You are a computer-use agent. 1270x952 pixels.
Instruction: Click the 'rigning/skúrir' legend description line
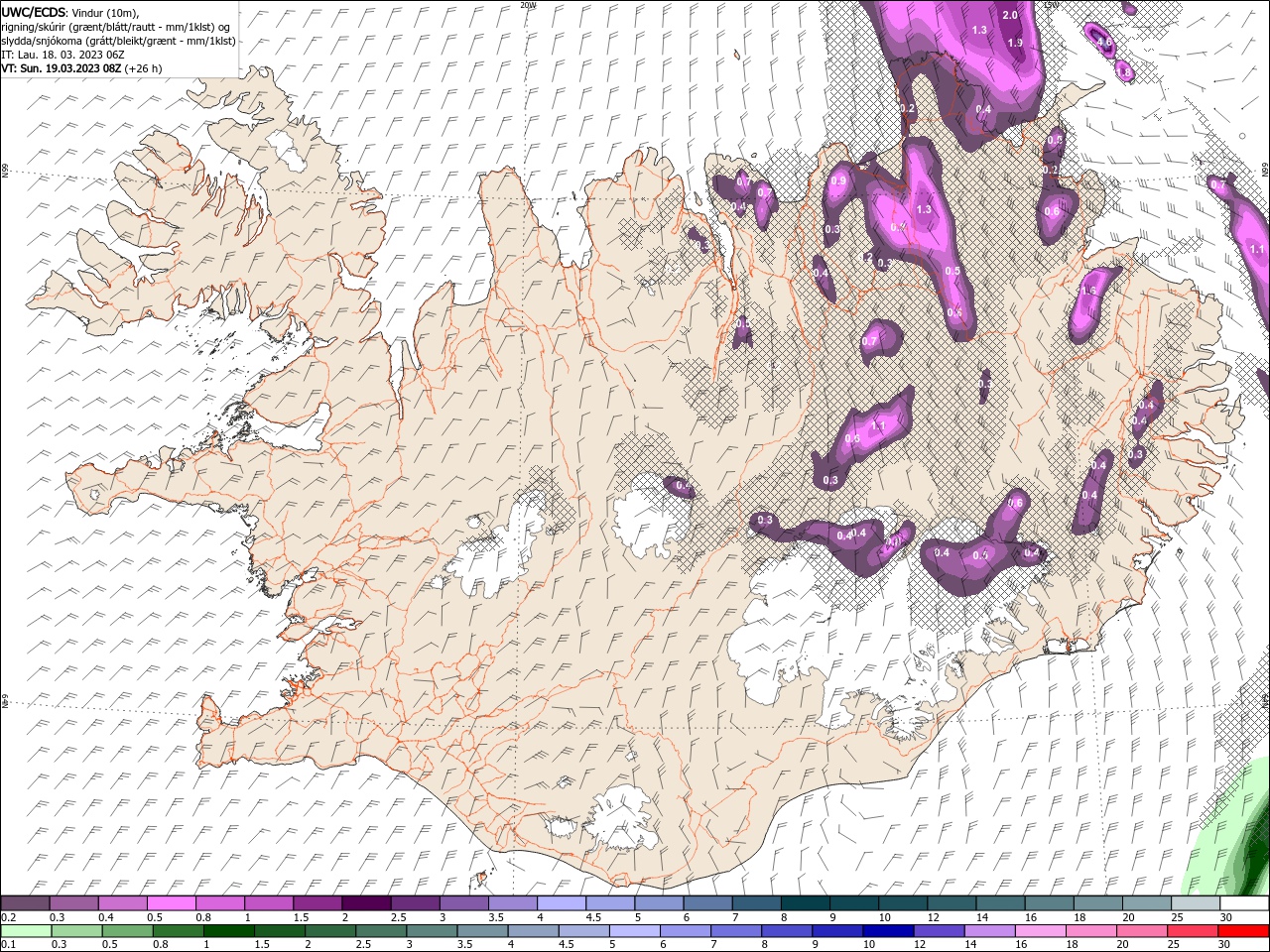[x=116, y=27]
